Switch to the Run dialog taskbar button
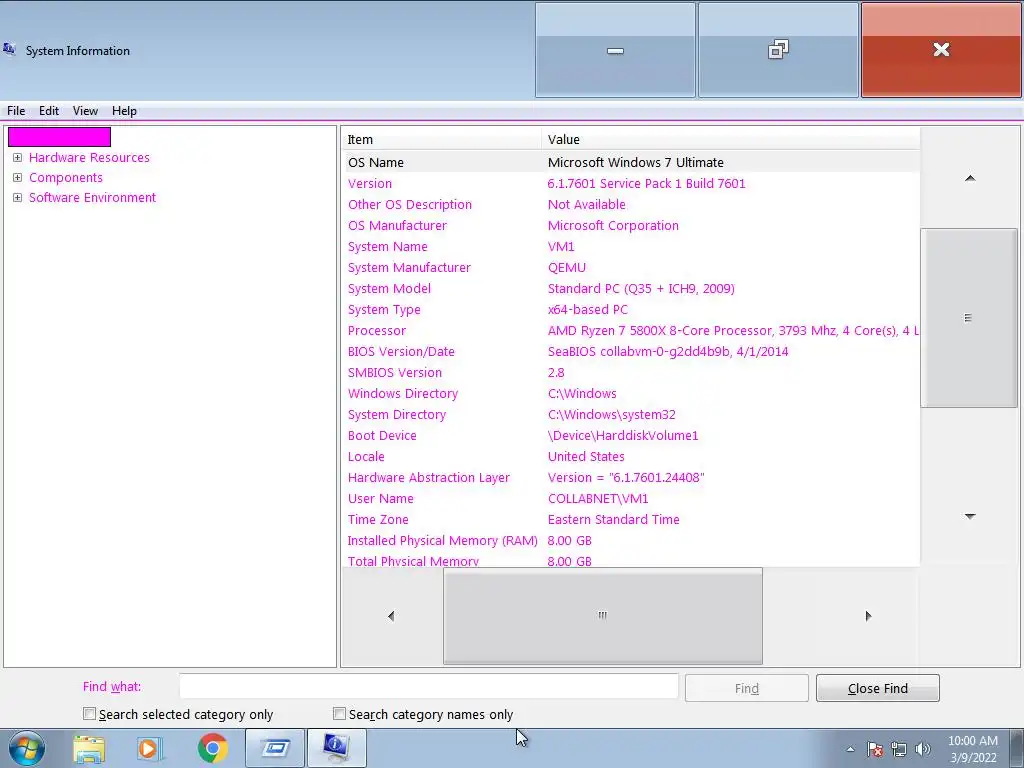 [x=275, y=748]
